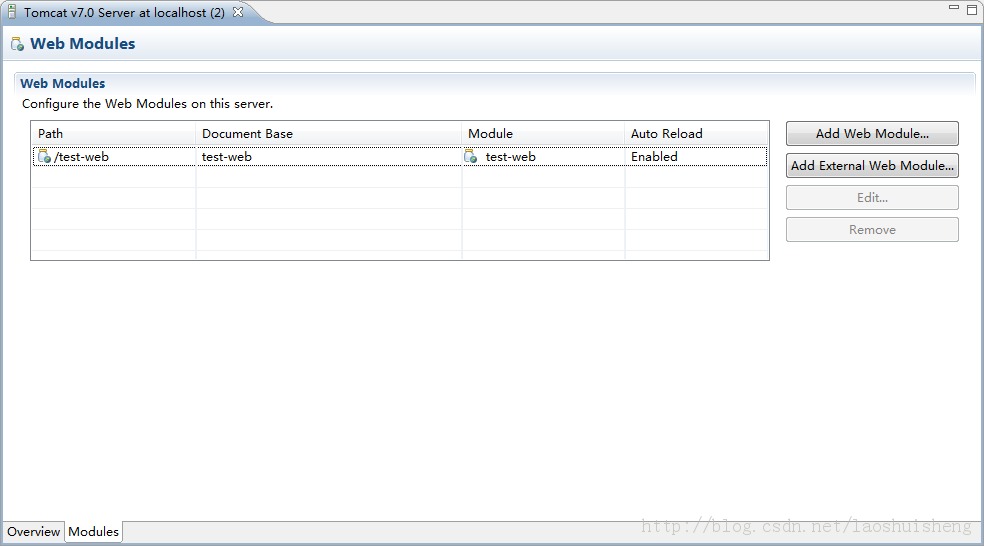The width and height of the screenshot is (984, 546).
Task: Click the Remove button
Action: point(872,230)
